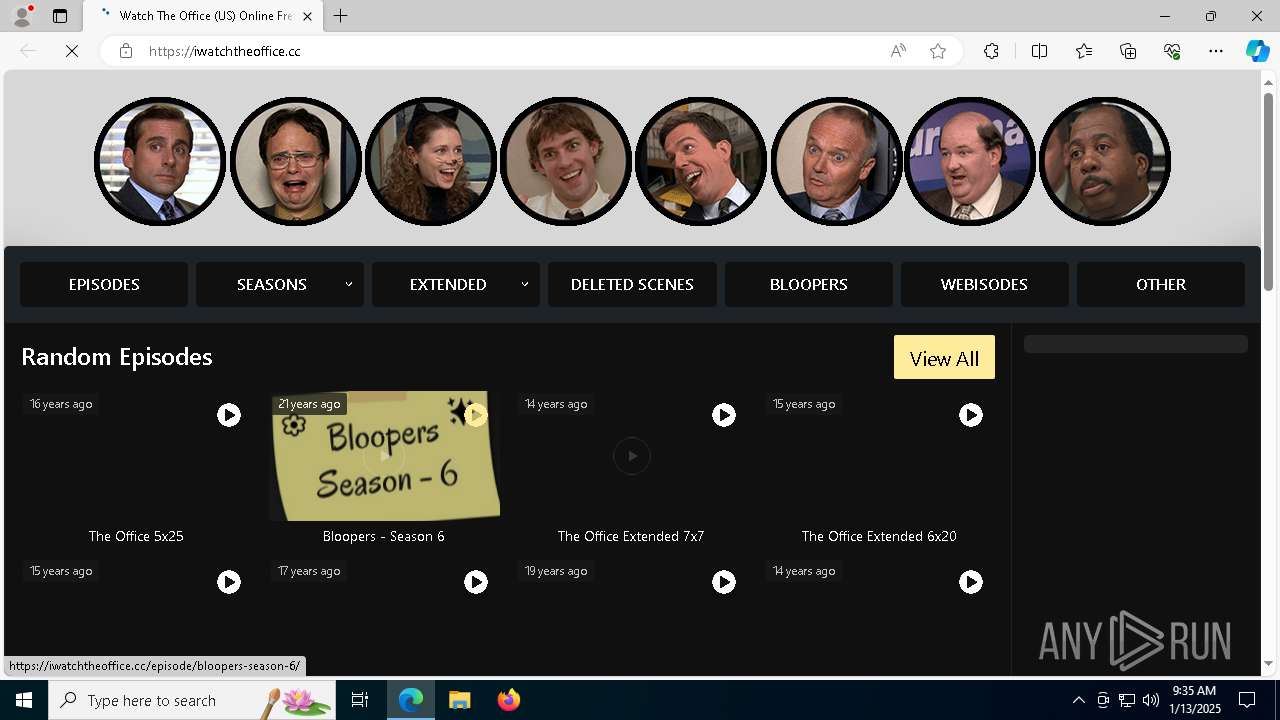Play second-row 15 years ago episode
The height and width of the screenshot is (720, 1280).
tap(229, 582)
